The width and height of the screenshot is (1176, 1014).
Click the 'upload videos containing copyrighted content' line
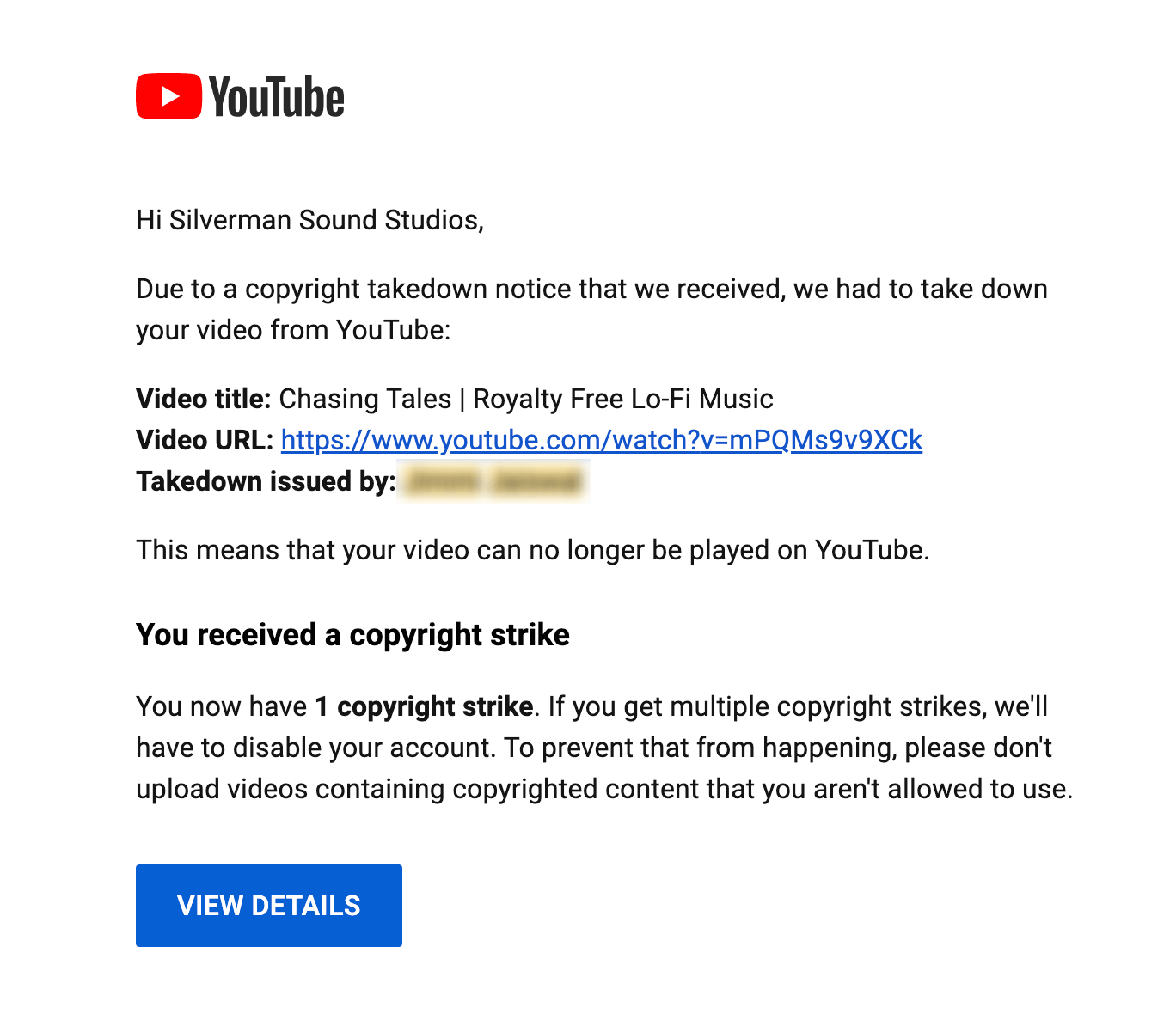[604, 789]
